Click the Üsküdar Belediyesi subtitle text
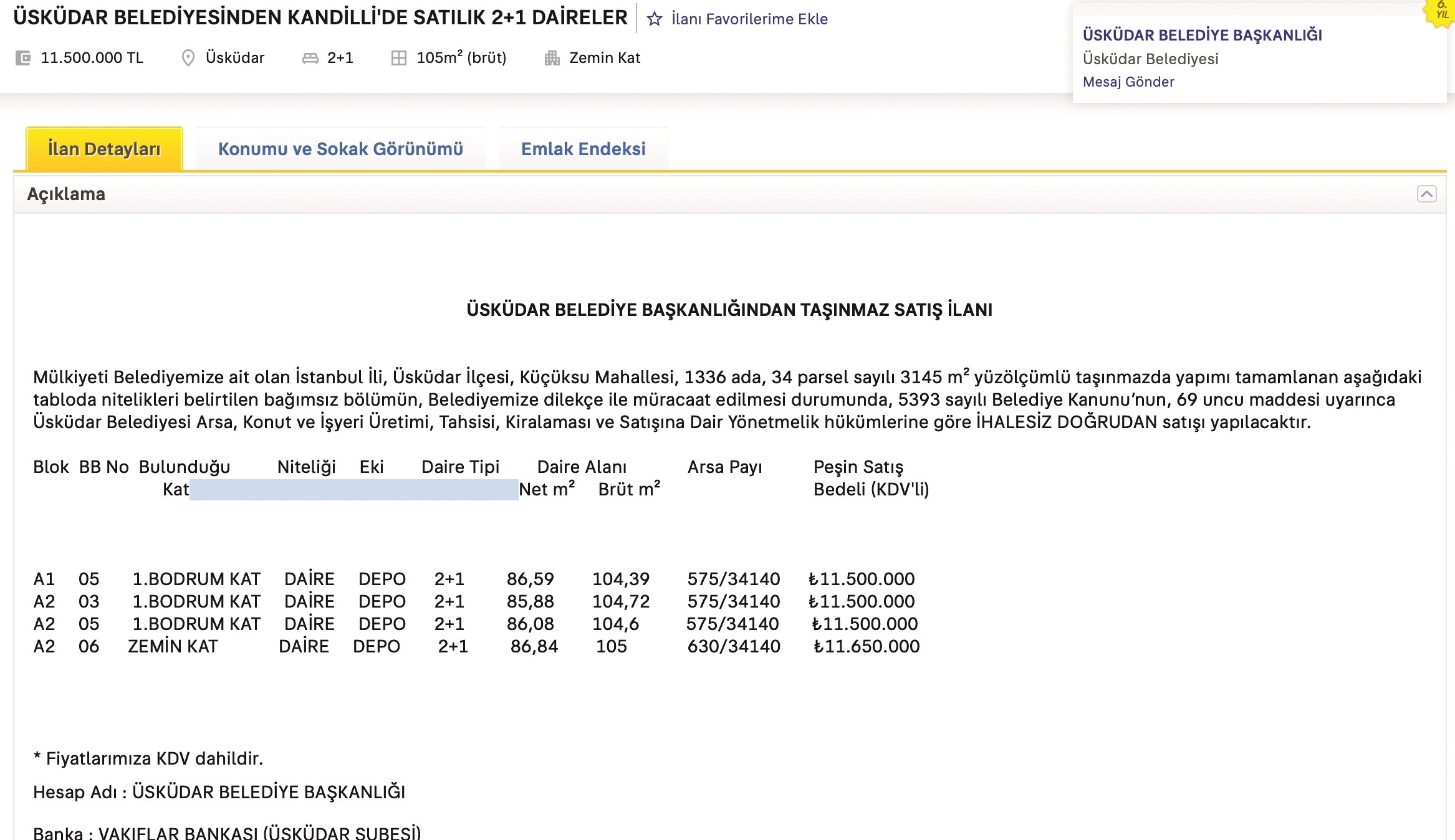 click(1150, 59)
